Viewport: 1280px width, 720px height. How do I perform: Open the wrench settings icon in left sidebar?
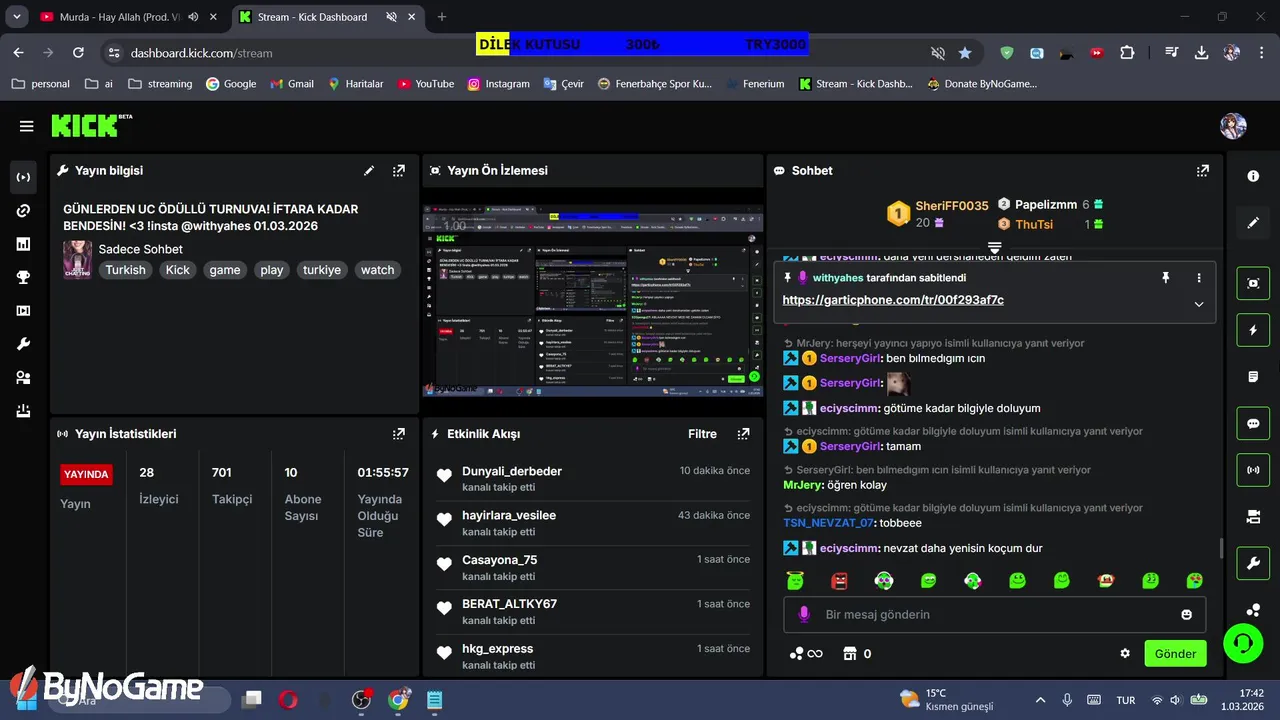click(x=23, y=344)
